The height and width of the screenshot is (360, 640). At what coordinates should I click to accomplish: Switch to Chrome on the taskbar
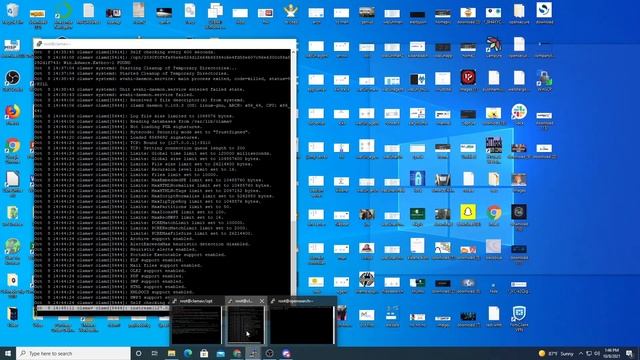237,353
